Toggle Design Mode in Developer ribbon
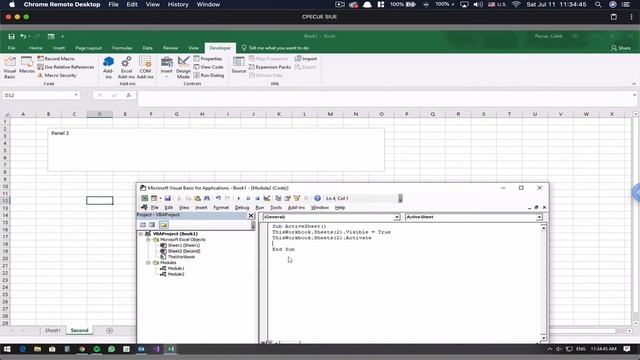Image resolution: width=640 pixels, height=360 pixels. tap(183, 67)
